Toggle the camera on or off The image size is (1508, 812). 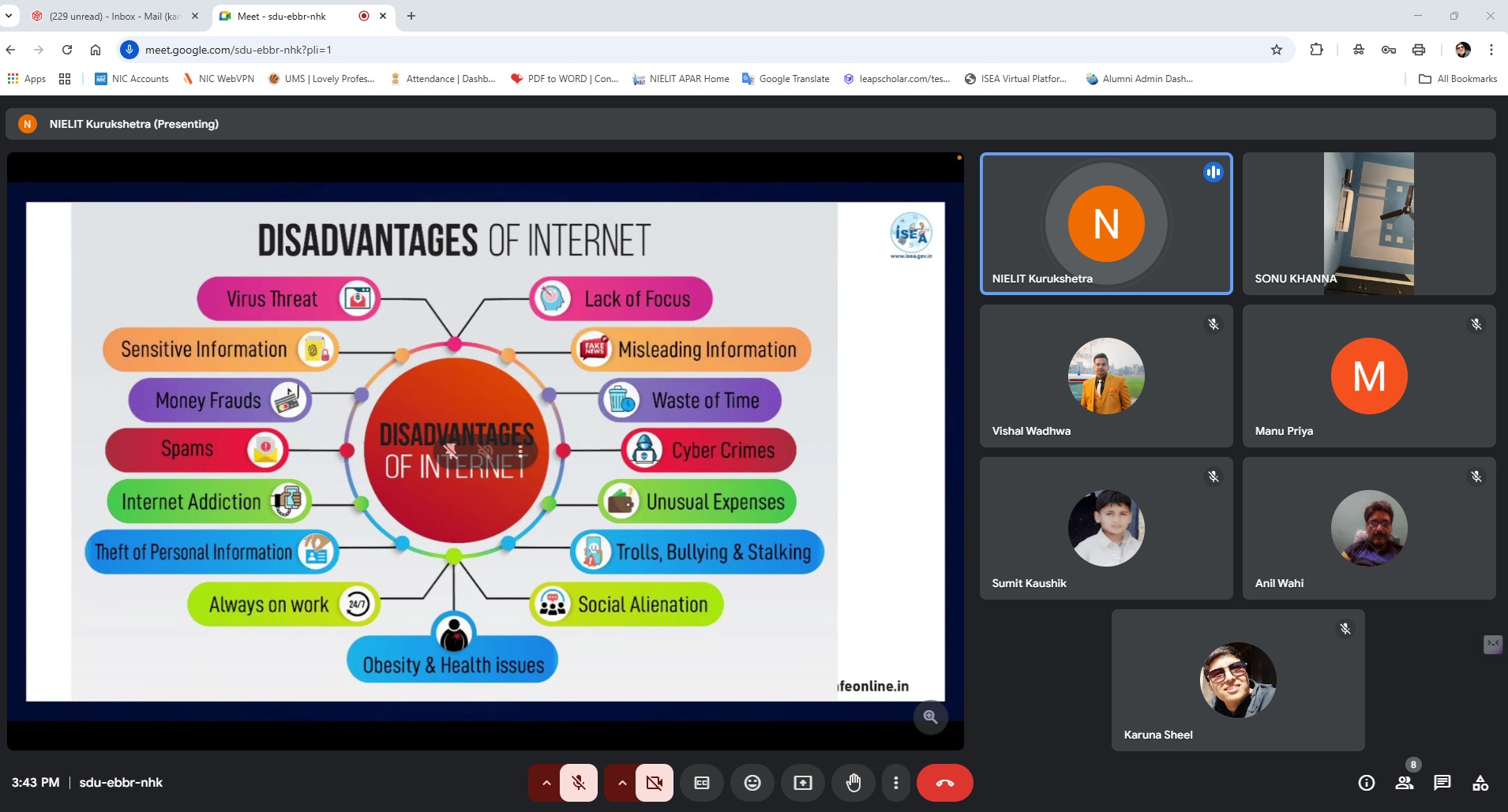coord(655,783)
